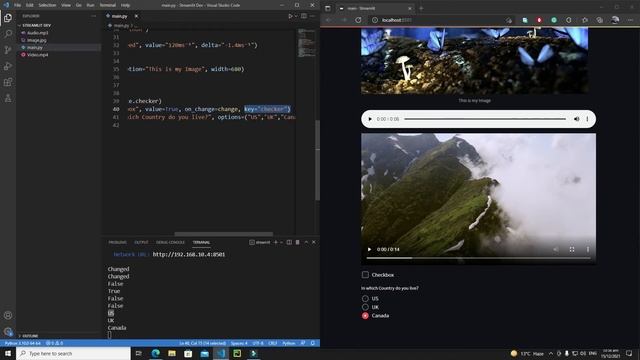Viewport: 640px width, 360px height.
Task: Open Explorer panel More Actions ellipsis
Action: (x=93, y=16)
